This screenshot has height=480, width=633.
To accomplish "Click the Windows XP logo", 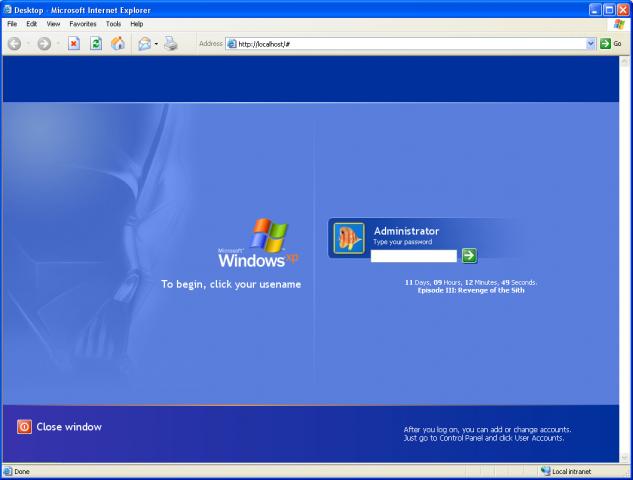I will [x=258, y=243].
